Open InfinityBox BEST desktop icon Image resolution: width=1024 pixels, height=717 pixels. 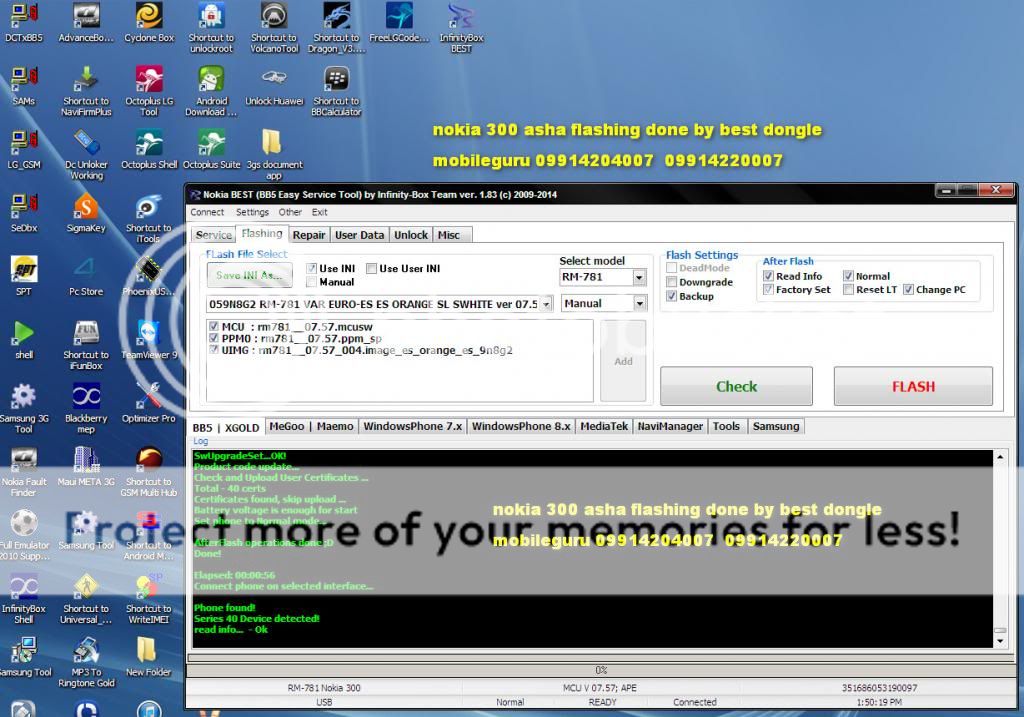pyautogui.click(x=461, y=27)
